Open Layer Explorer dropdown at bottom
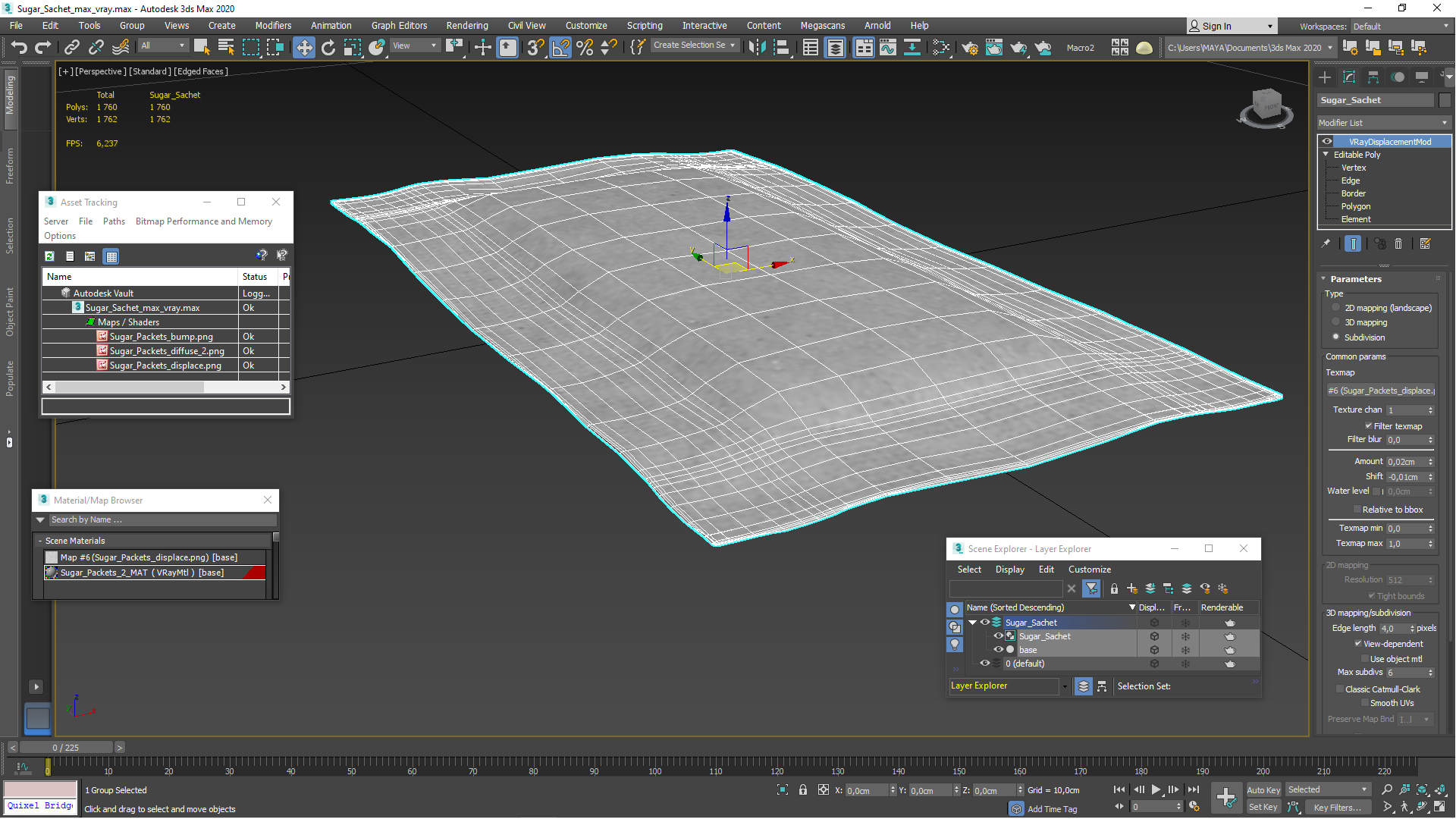1456x819 pixels. pyautogui.click(x=1065, y=686)
